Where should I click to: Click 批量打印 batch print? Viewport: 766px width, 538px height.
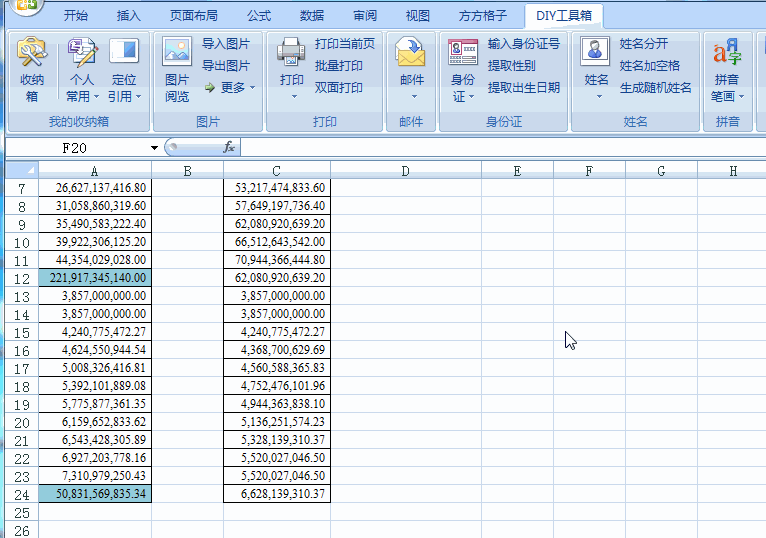click(339, 66)
